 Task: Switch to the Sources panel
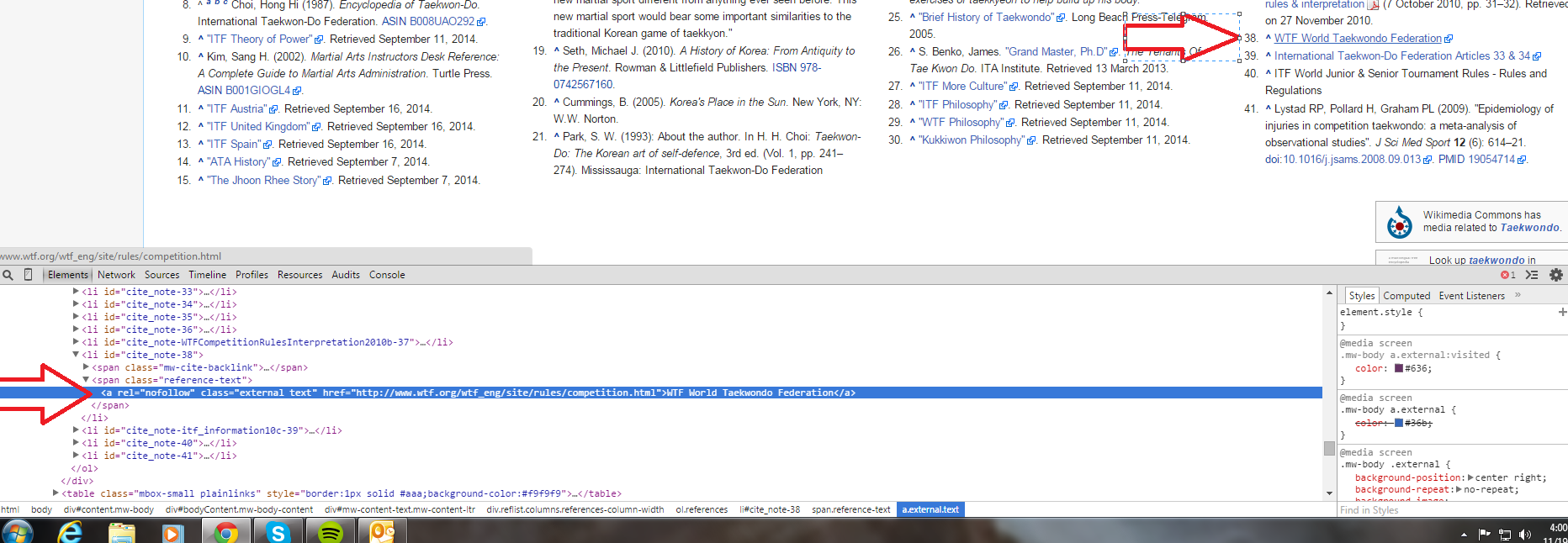tap(162, 275)
